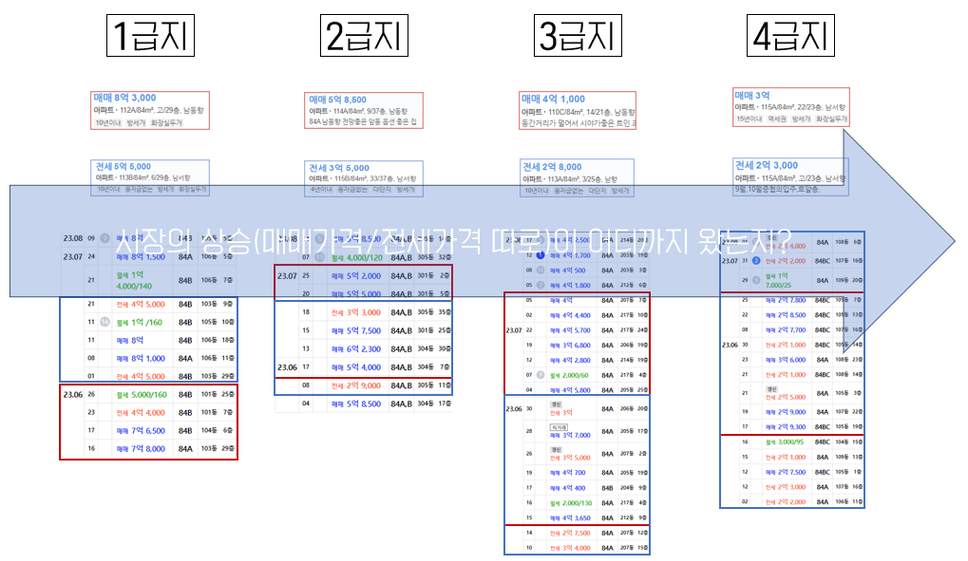Click the 전세 2억 3,000 row at 107동 16층

point(792,487)
